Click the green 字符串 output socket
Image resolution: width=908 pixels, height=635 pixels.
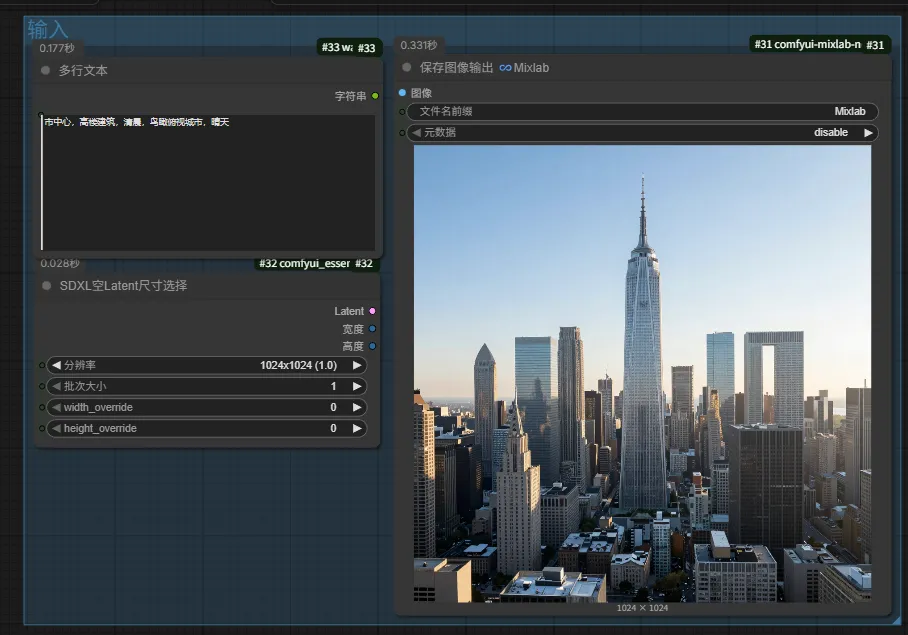coord(375,96)
